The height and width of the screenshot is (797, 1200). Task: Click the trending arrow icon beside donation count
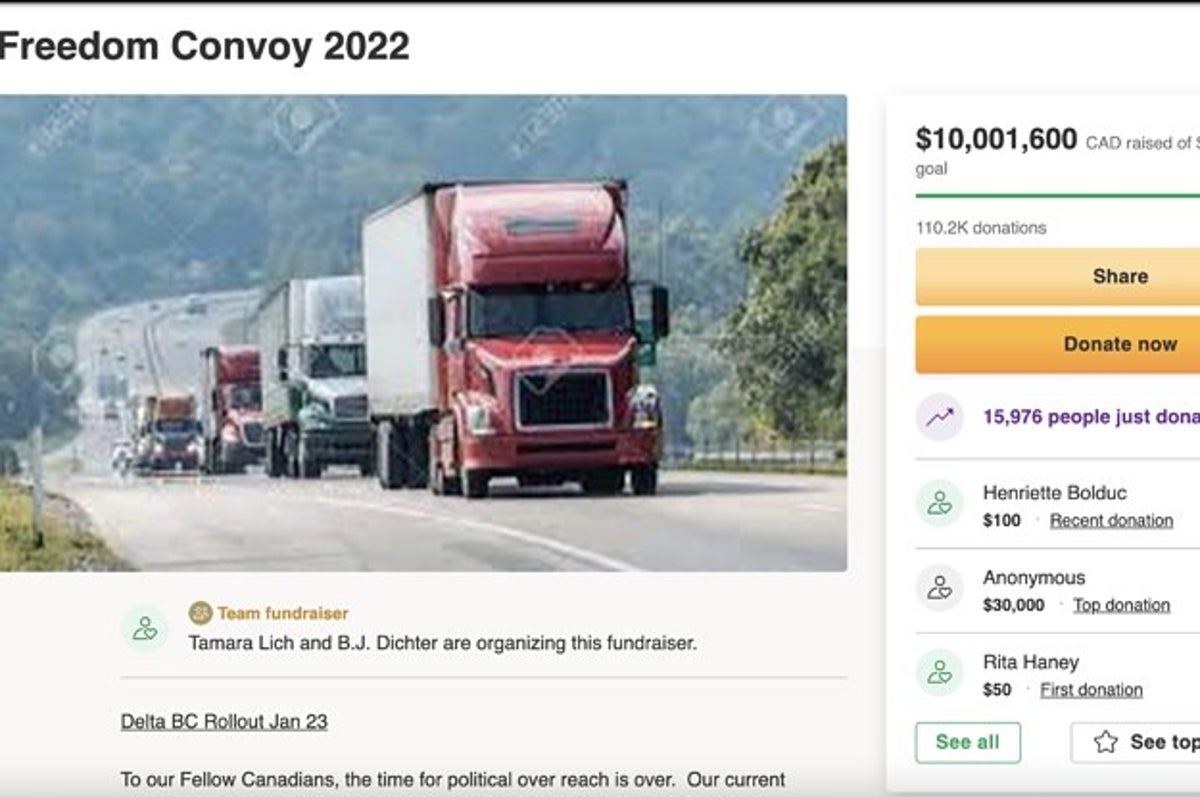(x=941, y=417)
